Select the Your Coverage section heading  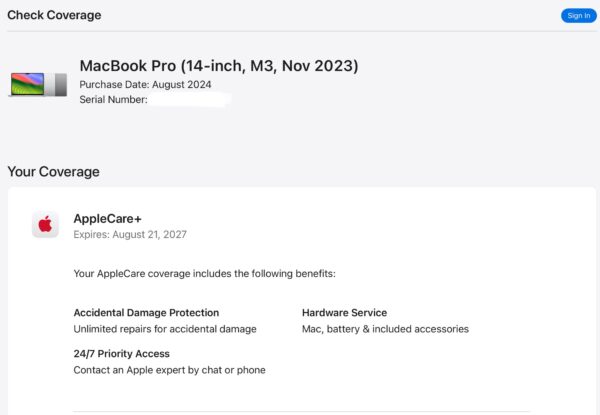point(54,172)
